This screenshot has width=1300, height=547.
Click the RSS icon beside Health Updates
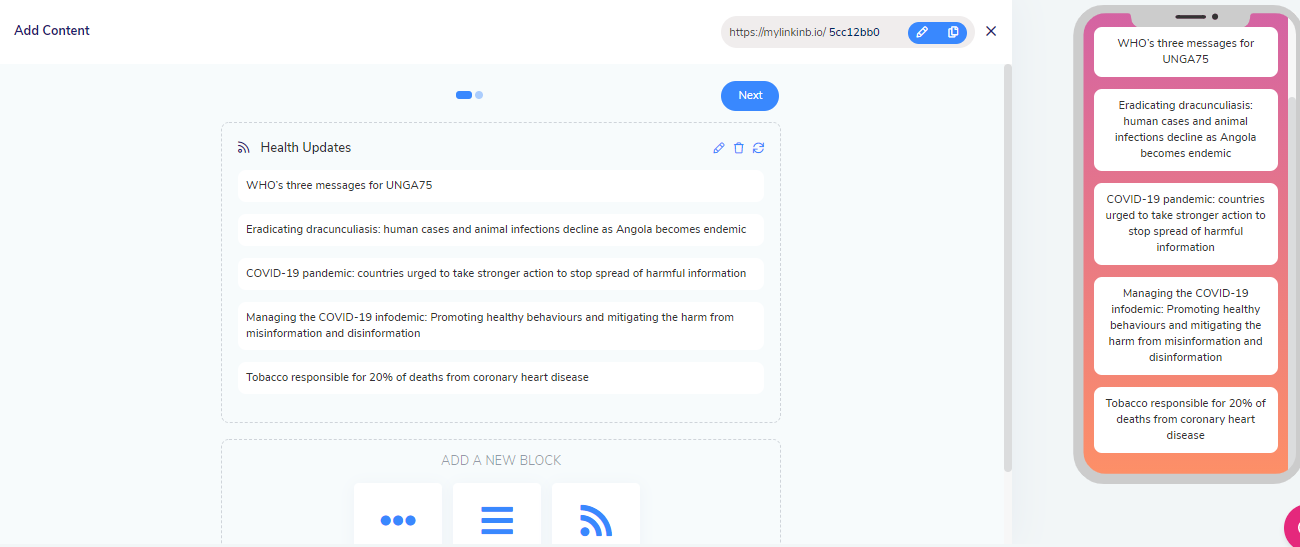243,148
